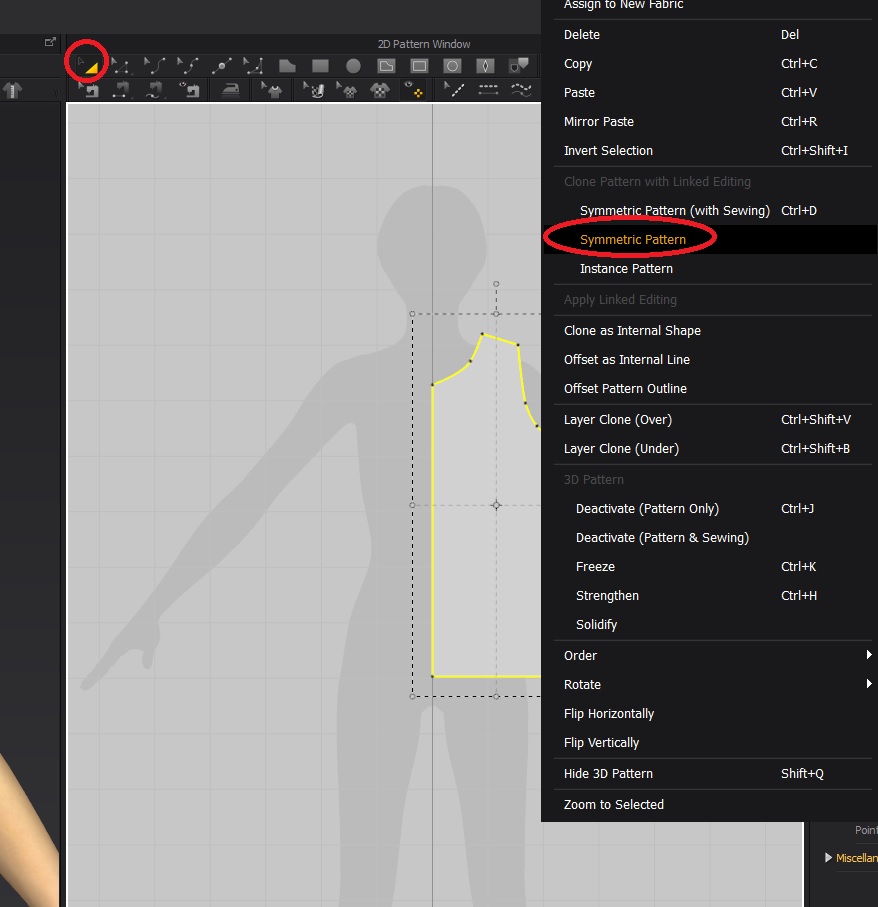Select the arrow-and-shirt tool before the texture tools
The image size is (878, 907).
pyautogui.click(x=271, y=90)
